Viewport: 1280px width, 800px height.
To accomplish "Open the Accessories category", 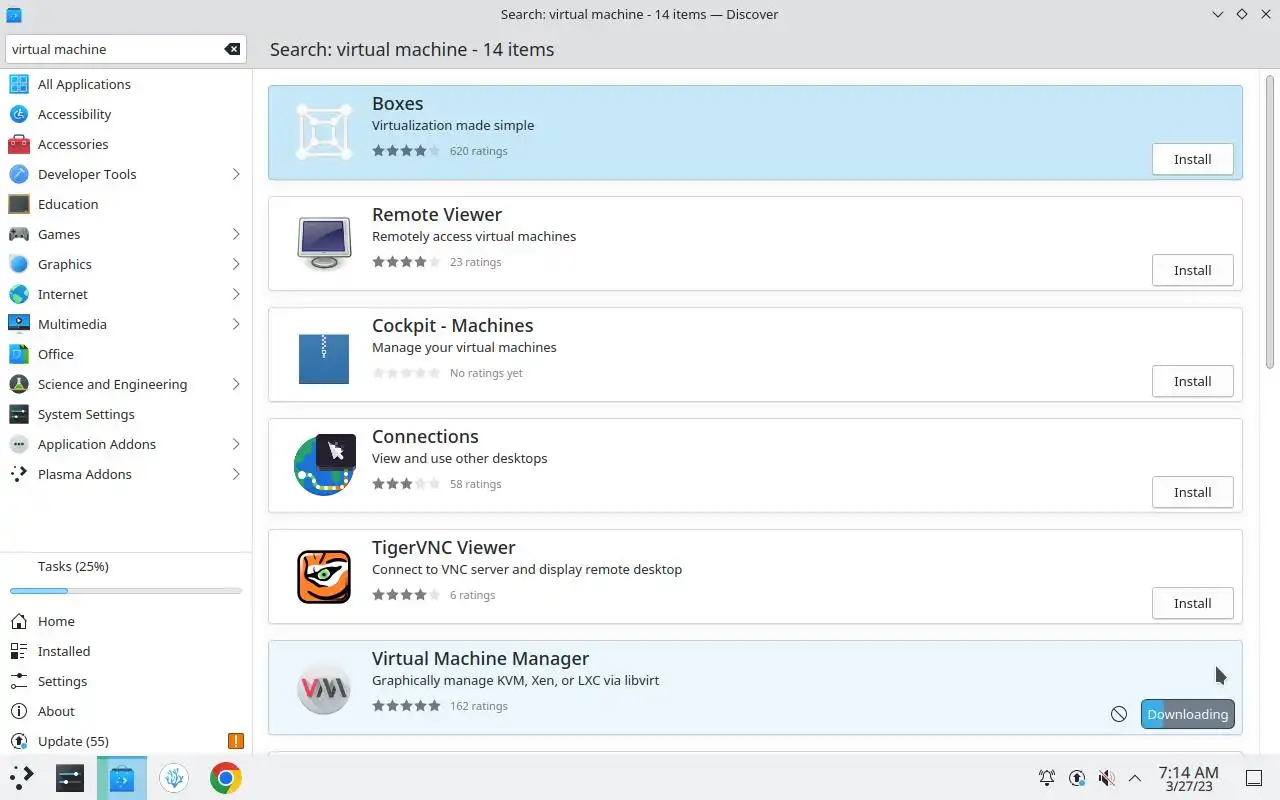I will click(126, 144).
